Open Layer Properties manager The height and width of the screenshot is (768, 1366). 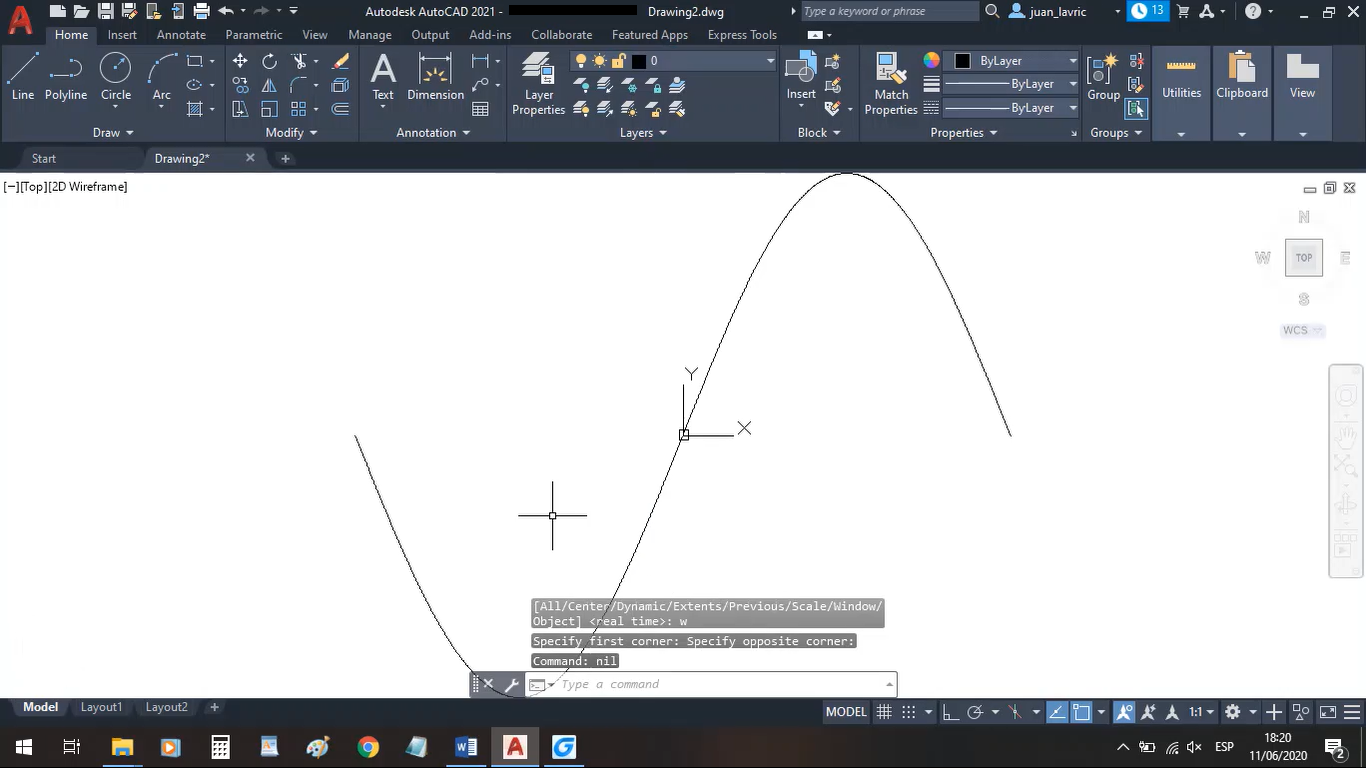[538, 84]
